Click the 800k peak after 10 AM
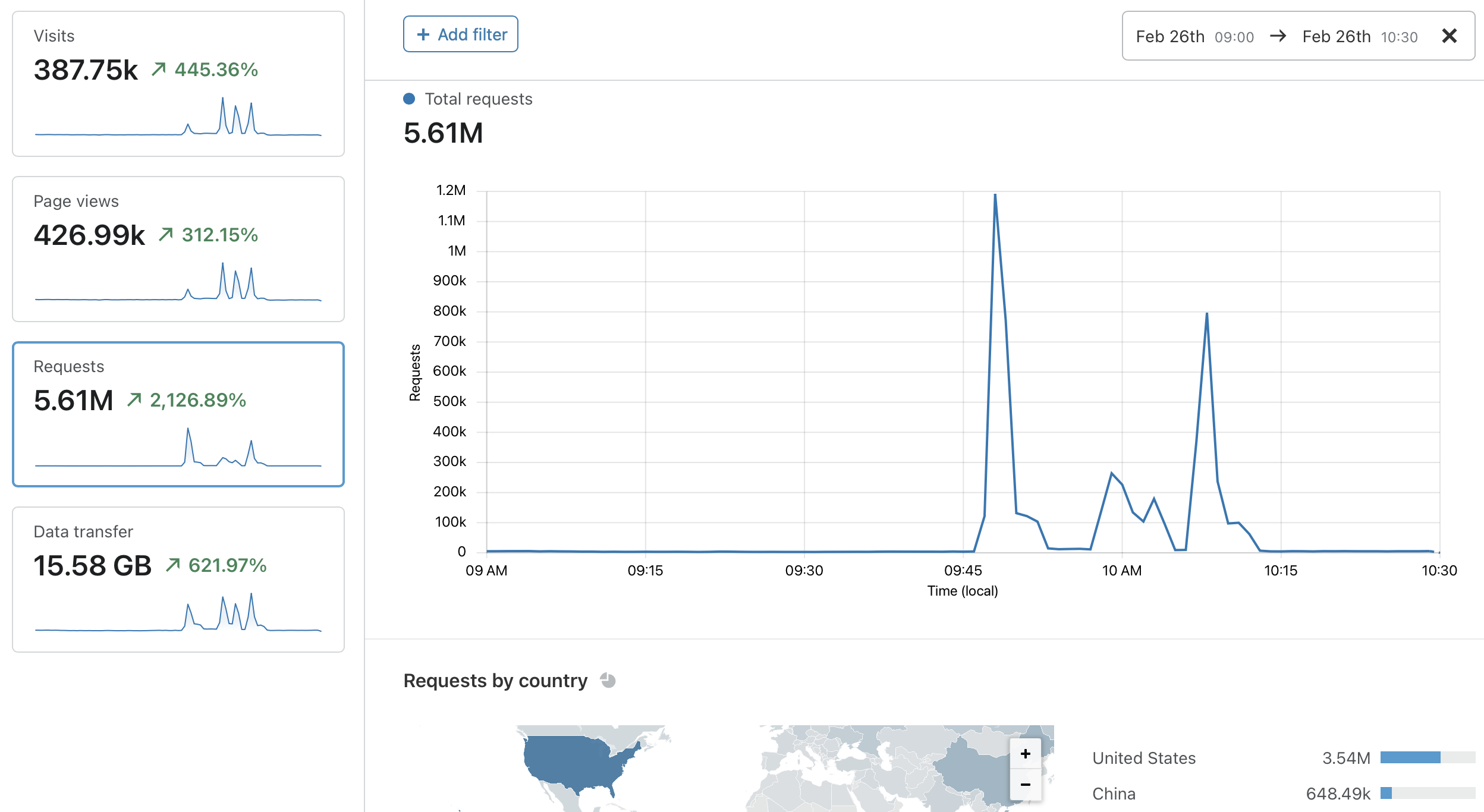The height and width of the screenshot is (812, 1484). 1207,313
